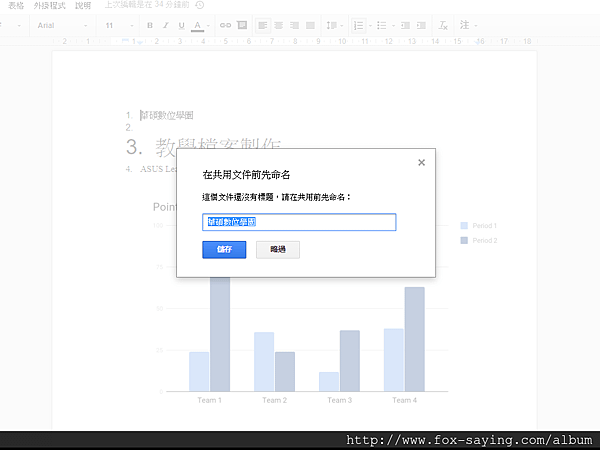
Task: Center align the text
Action: (x=279, y=25)
